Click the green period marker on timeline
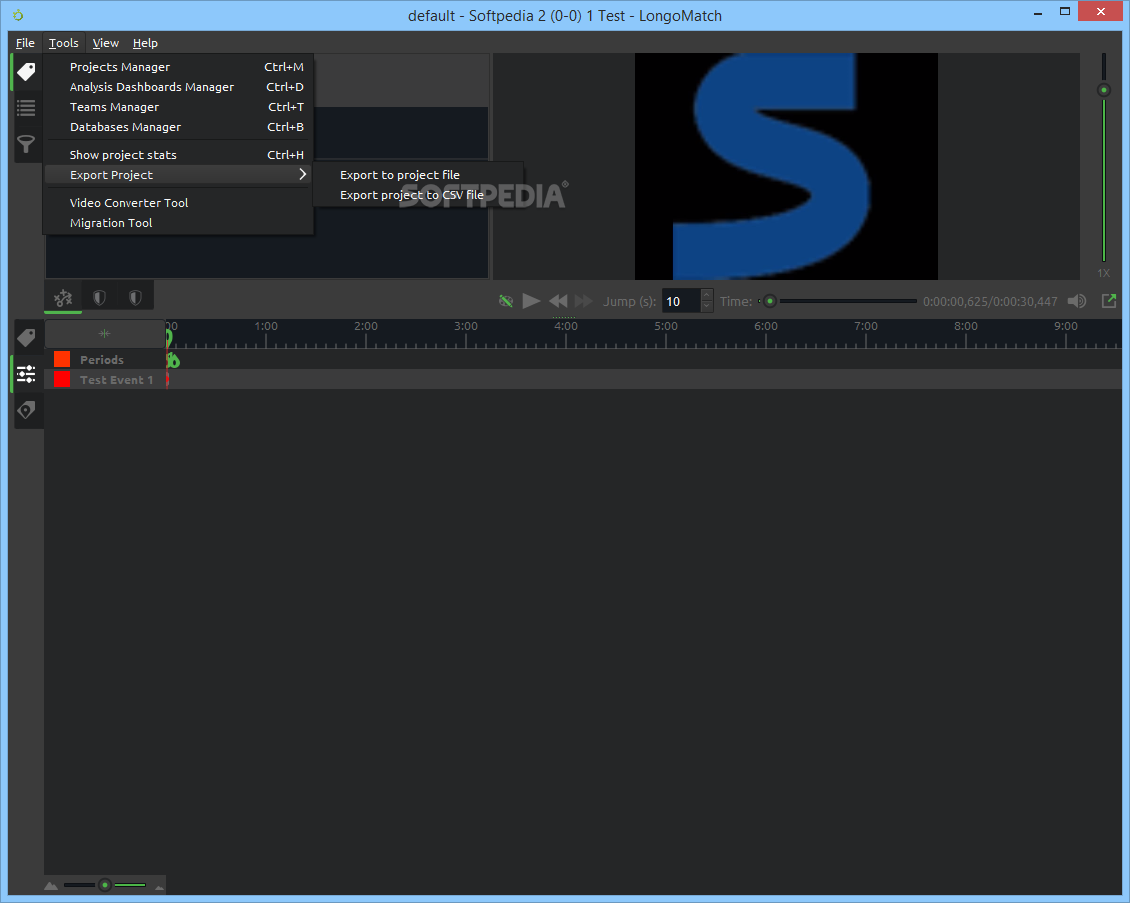Viewport: 1130px width, 903px height. (173, 360)
